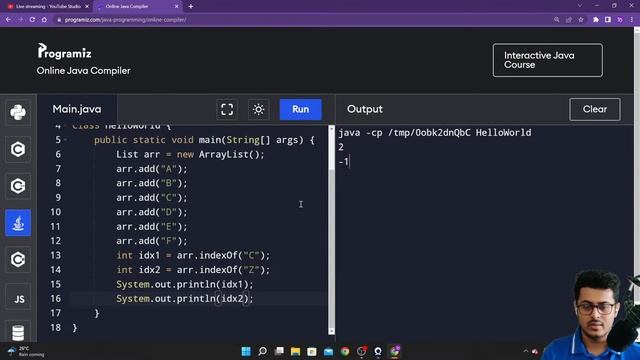Open Task View on taskbar
This screenshot has height=360, width=640.
tap(279, 351)
